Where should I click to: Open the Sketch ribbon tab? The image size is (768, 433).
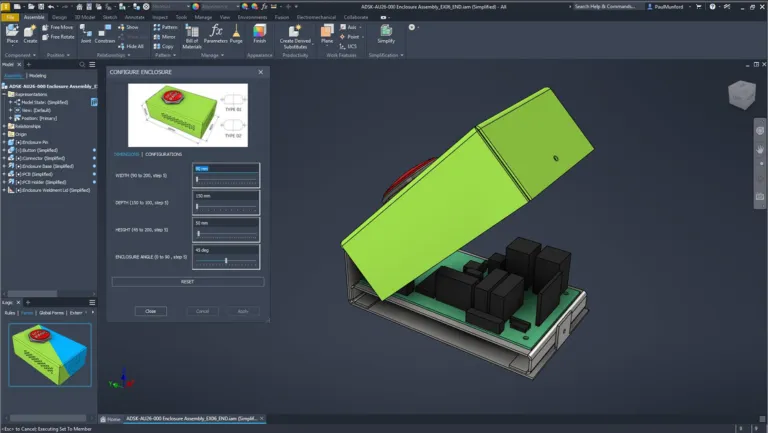click(110, 17)
